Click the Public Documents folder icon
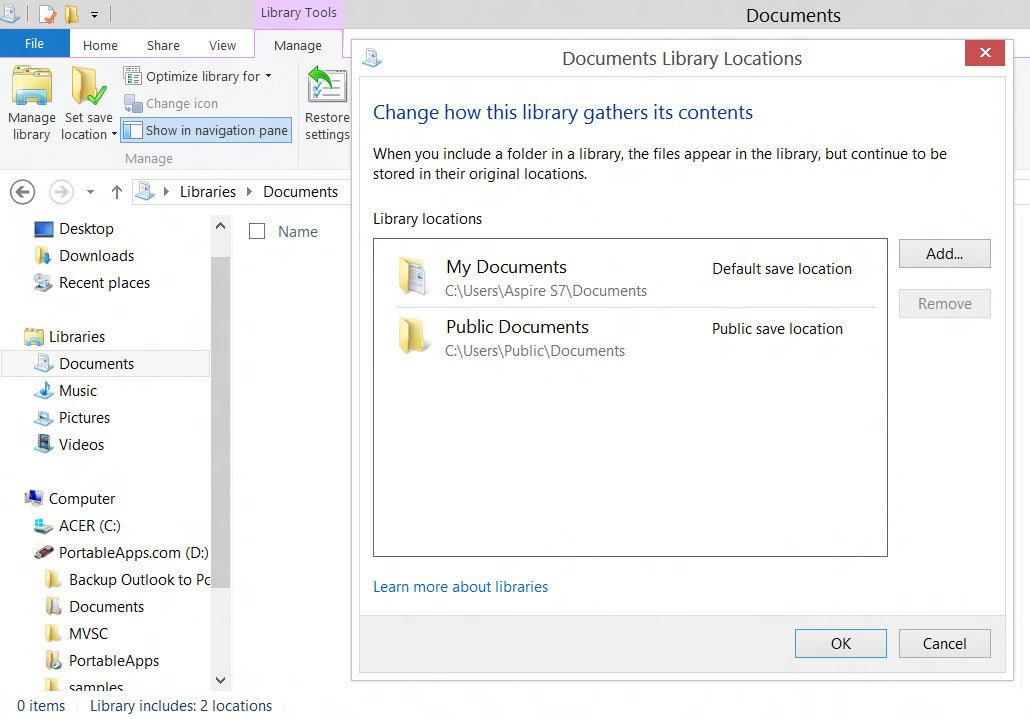Screen dimensions: 1030x719 point(414,336)
